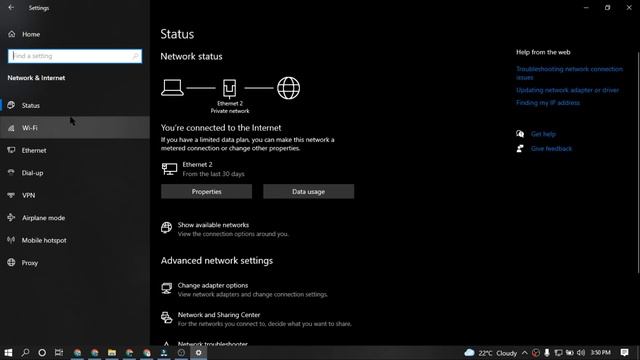Click the Find a setting search box

pyautogui.click(x=75, y=56)
